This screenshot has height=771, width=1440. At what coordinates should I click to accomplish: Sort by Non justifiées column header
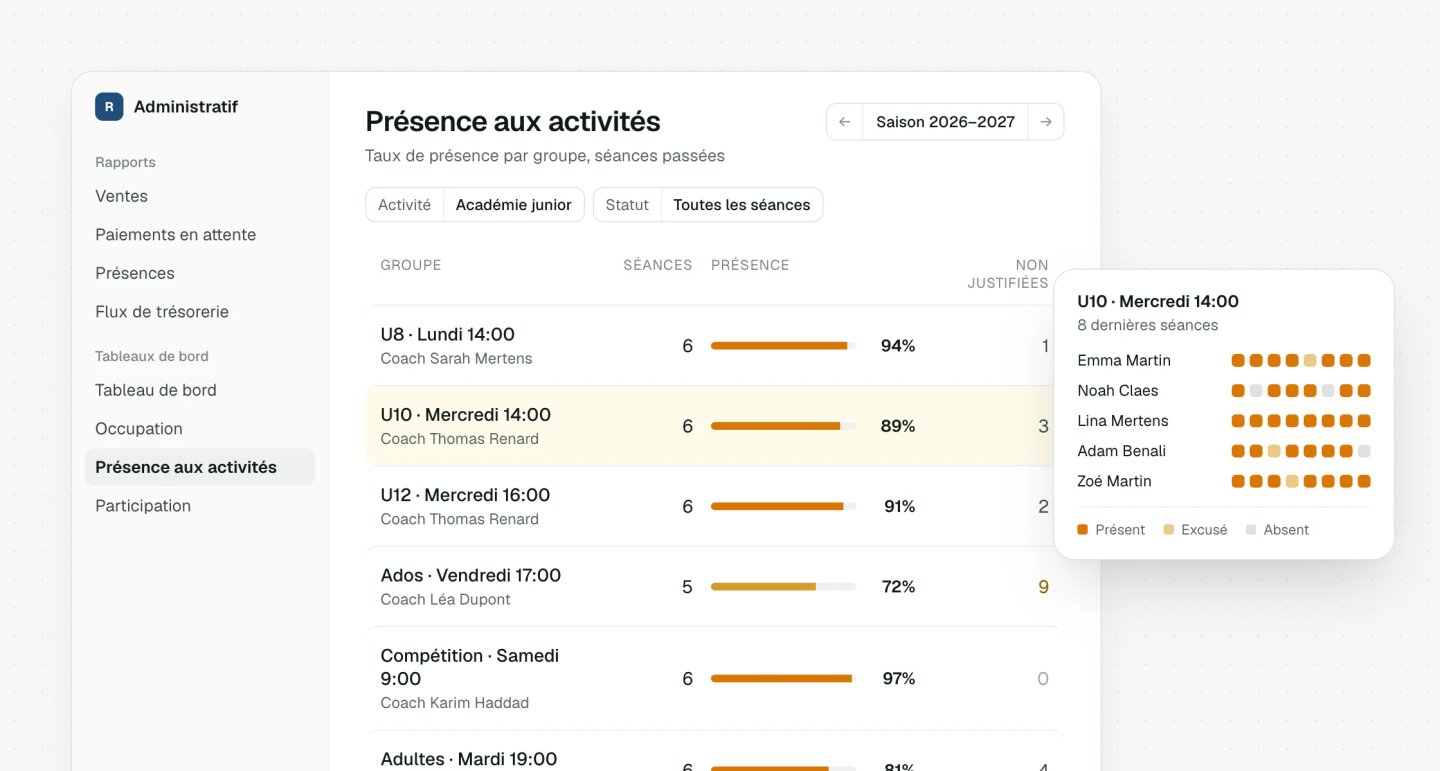pos(1008,274)
